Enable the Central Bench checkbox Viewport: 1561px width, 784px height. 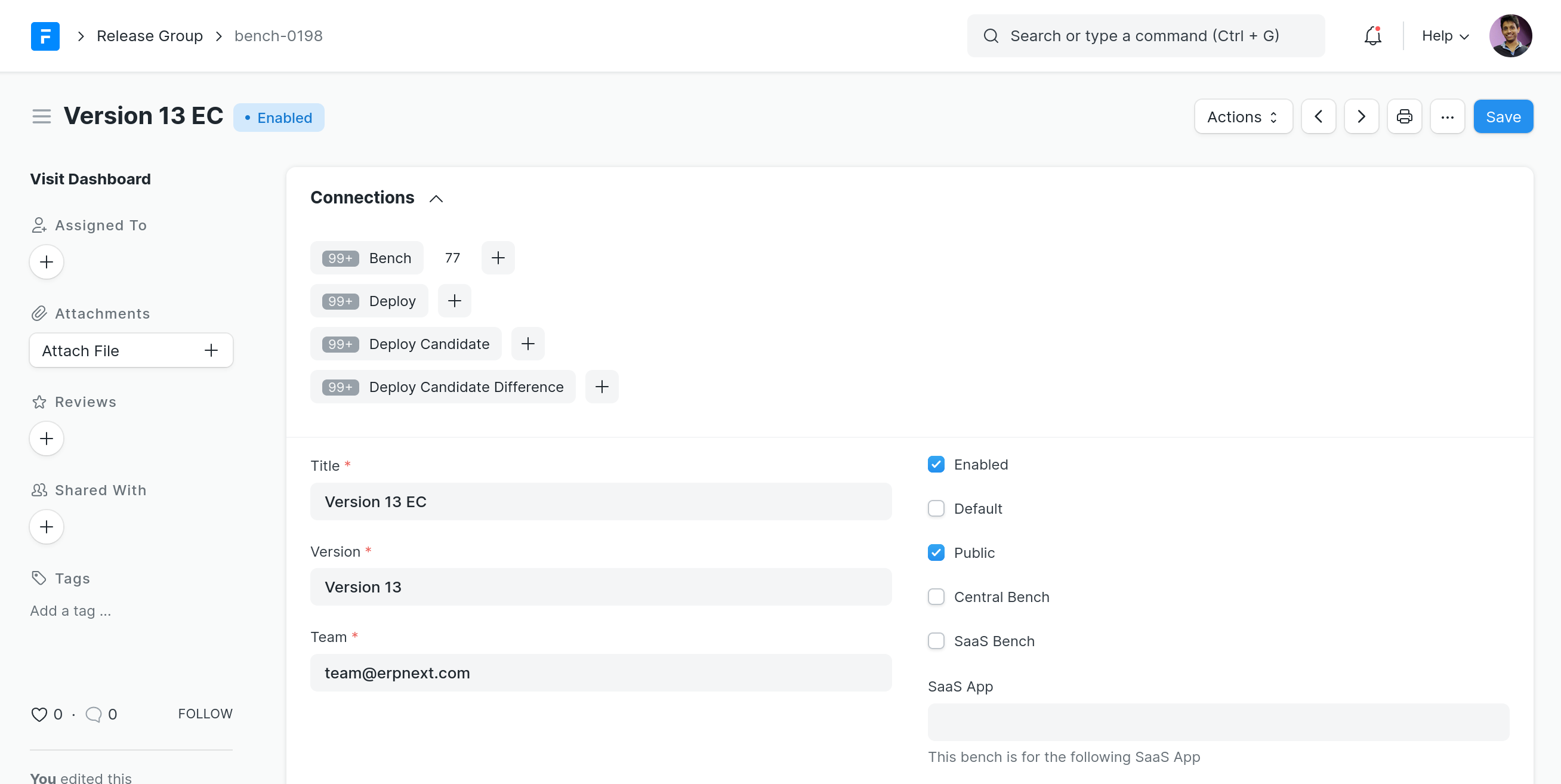(936, 597)
